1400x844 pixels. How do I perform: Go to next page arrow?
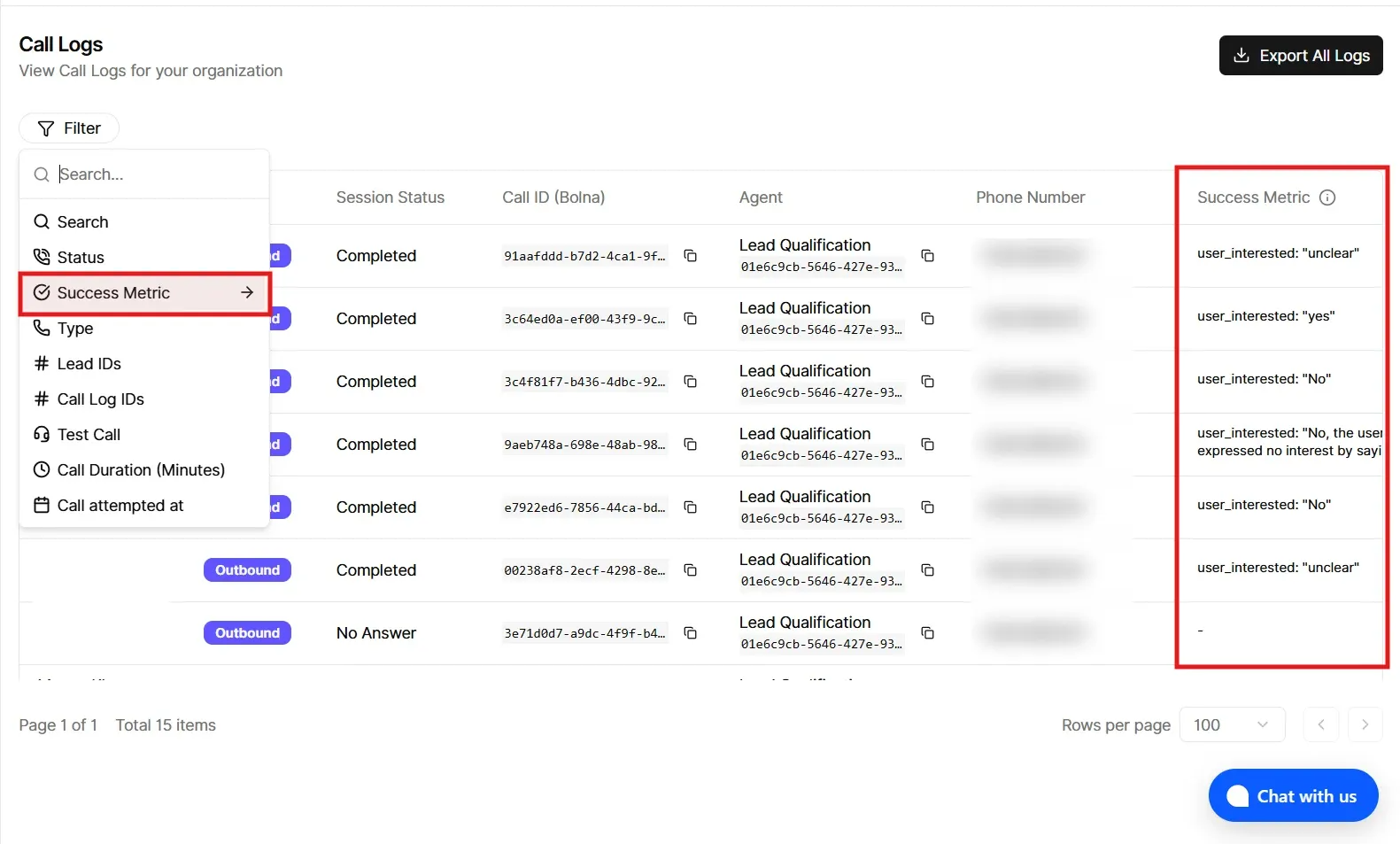[1364, 725]
